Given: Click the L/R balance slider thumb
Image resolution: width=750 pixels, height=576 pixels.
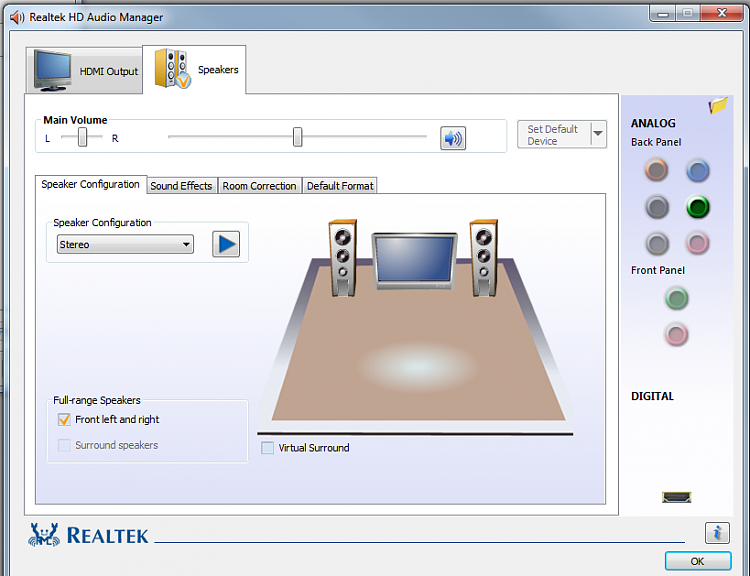Looking at the screenshot, I should (83, 137).
